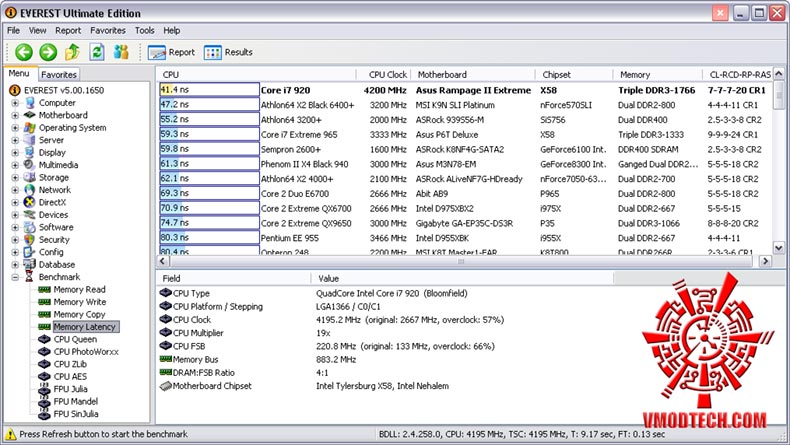The width and height of the screenshot is (790, 445).
Task: Expand the Display tree node
Action: tap(15, 152)
